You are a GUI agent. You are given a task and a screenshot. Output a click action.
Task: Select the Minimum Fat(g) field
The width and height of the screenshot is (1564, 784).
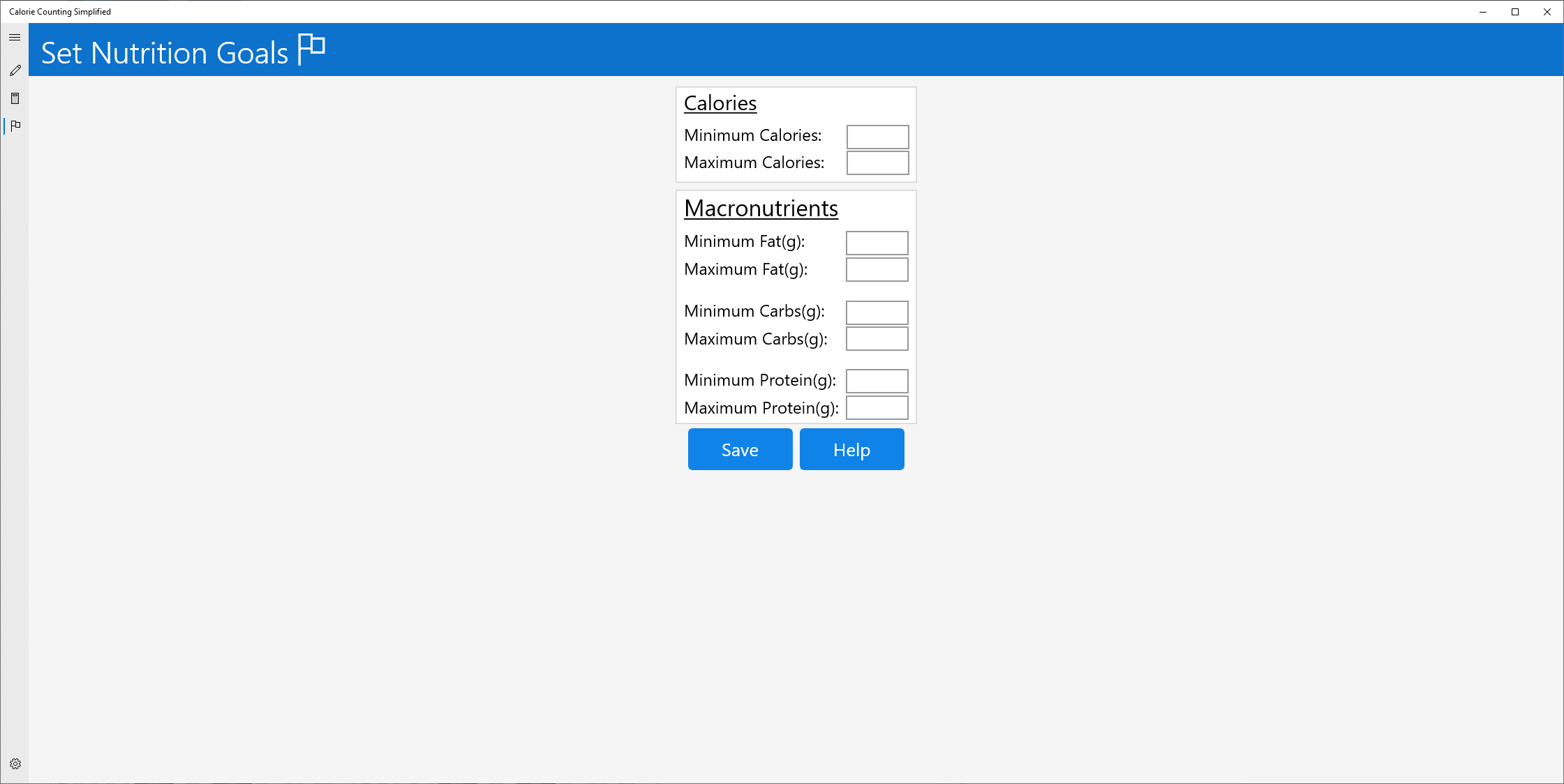click(877, 243)
